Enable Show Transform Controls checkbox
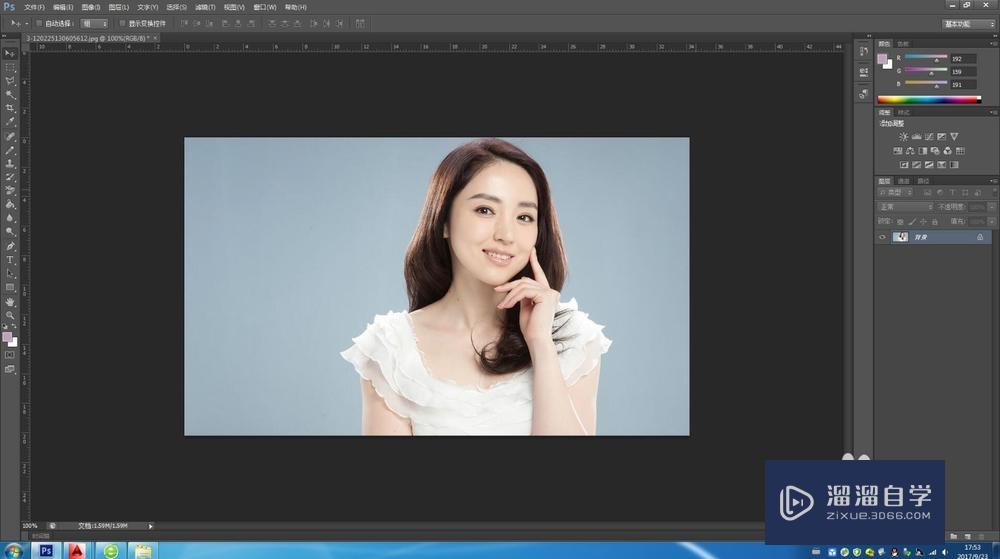The width and height of the screenshot is (1000, 559). coord(122,22)
